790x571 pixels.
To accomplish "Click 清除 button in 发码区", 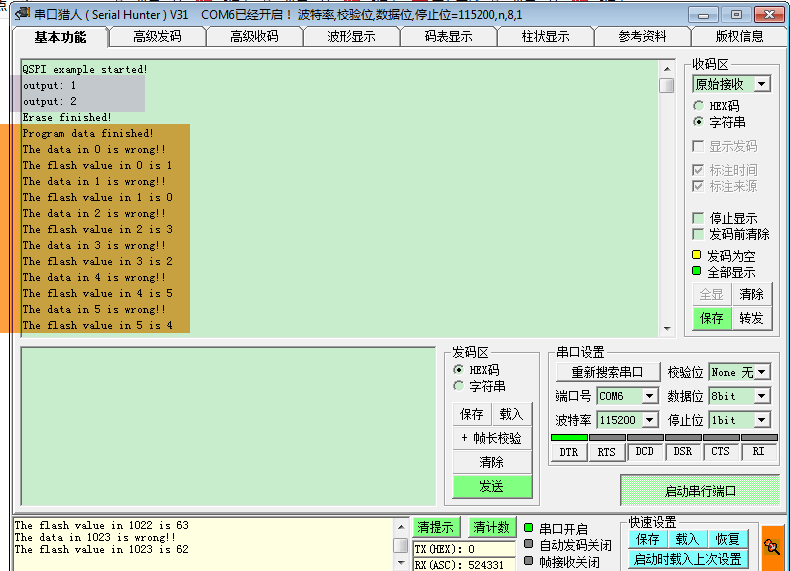I will coord(492,462).
